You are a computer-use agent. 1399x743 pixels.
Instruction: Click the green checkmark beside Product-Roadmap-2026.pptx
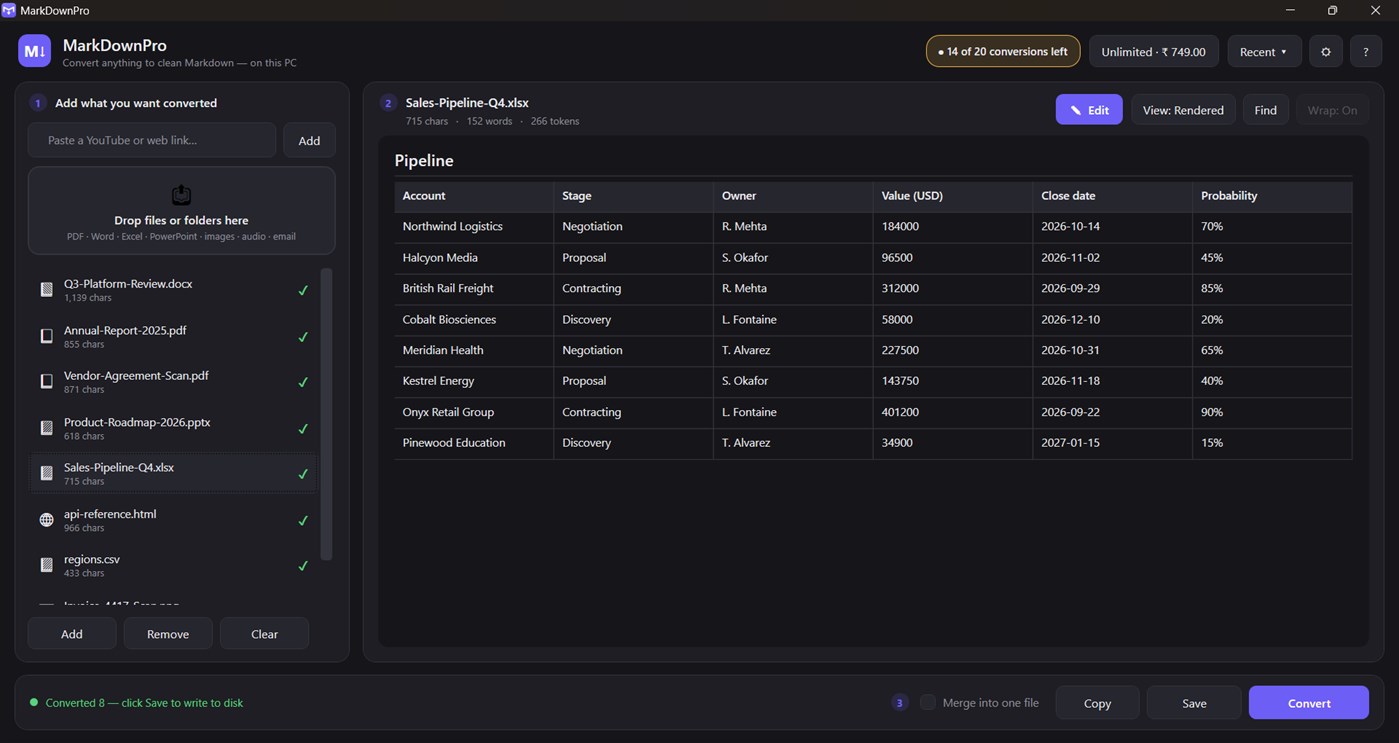[303, 428]
